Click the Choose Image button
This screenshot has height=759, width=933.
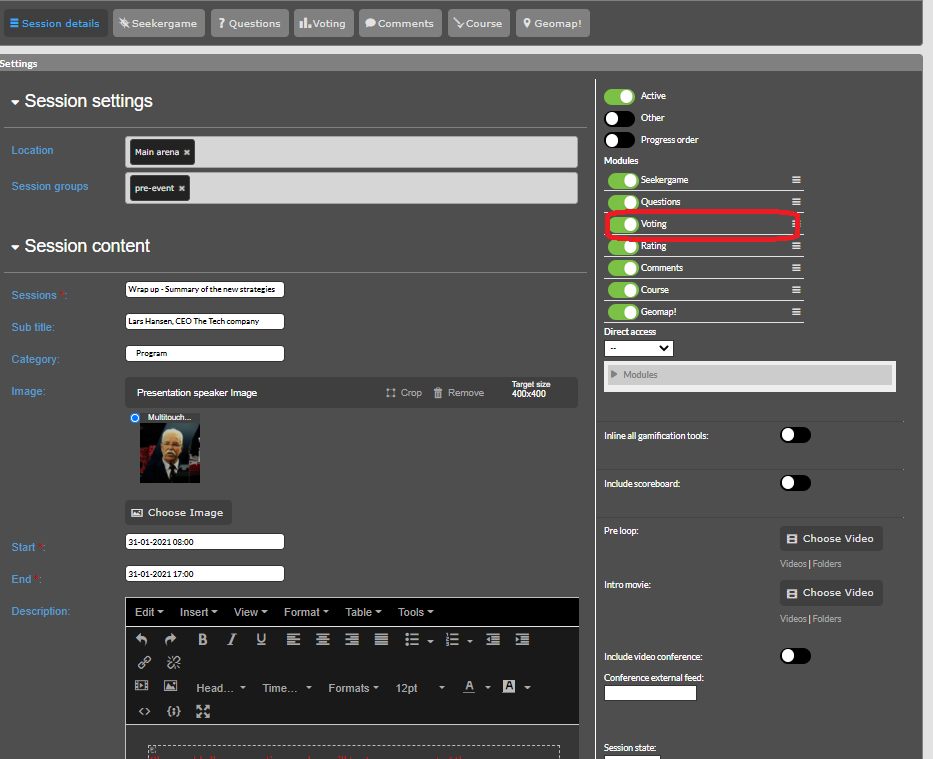click(178, 513)
